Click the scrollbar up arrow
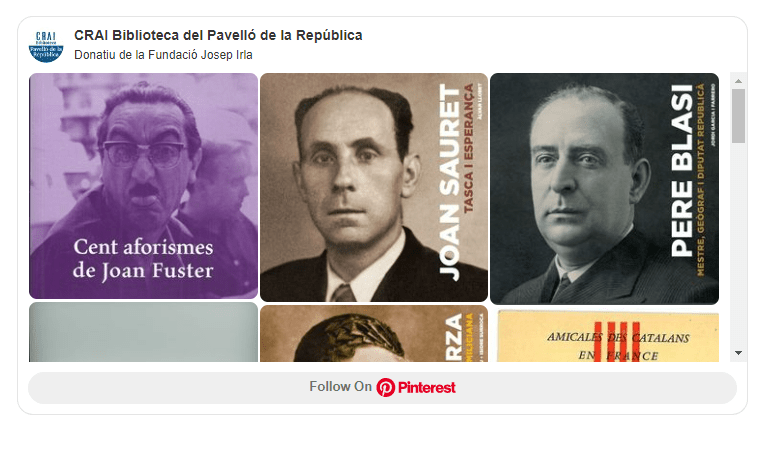This screenshot has width=769, height=450. point(738,81)
